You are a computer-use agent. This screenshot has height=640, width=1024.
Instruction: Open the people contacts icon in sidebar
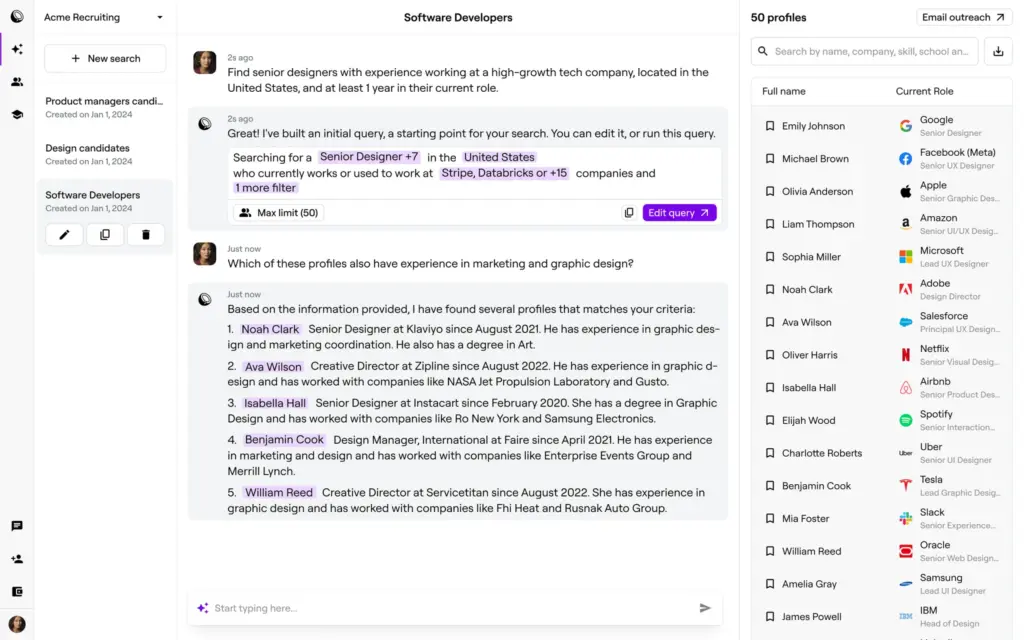(17, 82)
